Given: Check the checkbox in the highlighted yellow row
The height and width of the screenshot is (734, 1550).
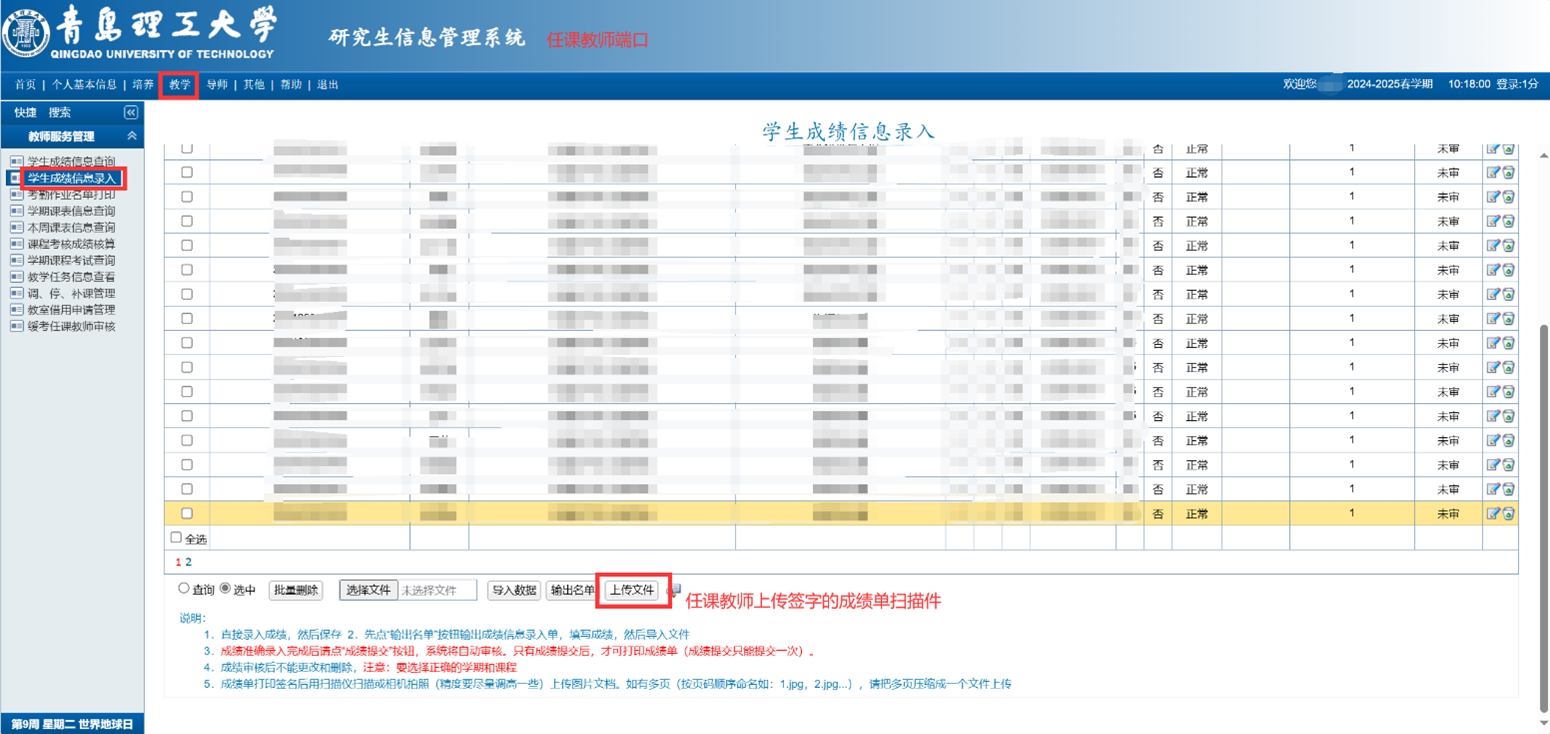Looking at the screenshot, I should (187, 514).
